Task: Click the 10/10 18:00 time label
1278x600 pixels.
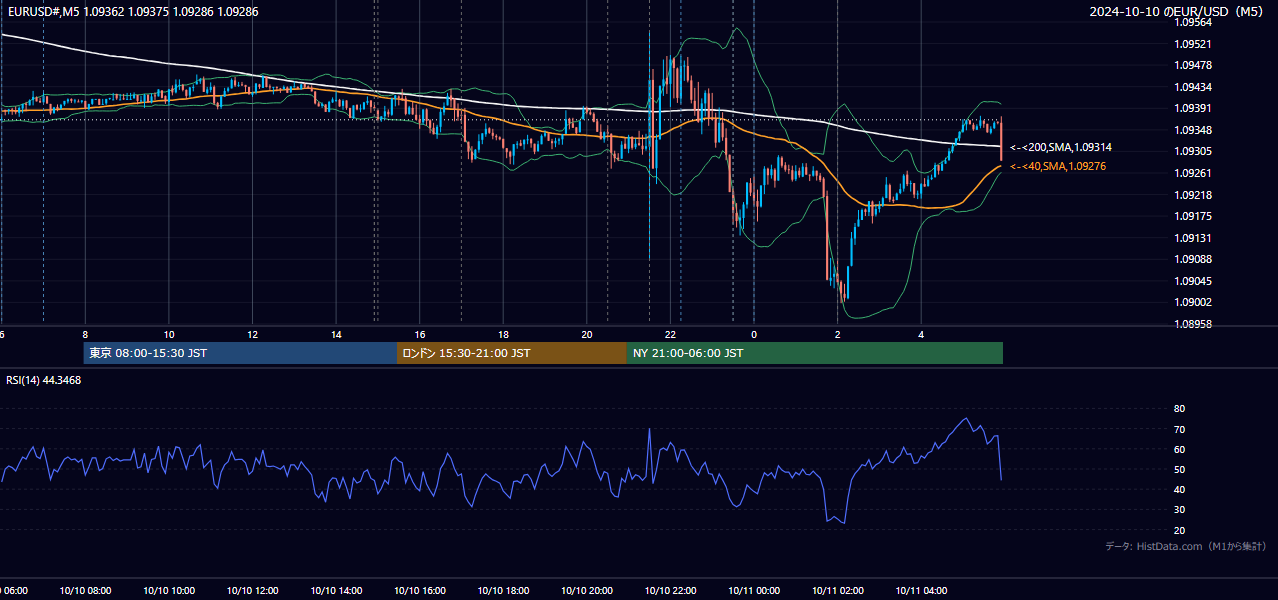Action: tap(503, 591)
